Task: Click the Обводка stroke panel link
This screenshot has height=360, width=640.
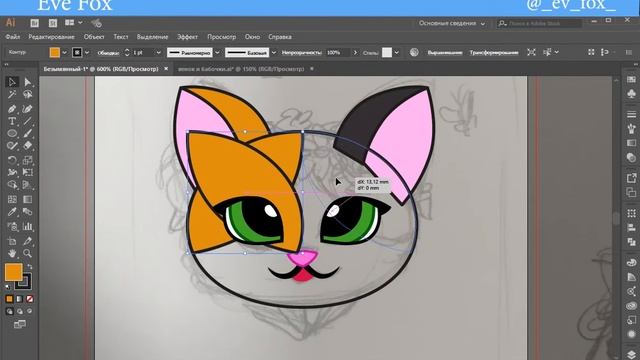Action: (108, 53)
